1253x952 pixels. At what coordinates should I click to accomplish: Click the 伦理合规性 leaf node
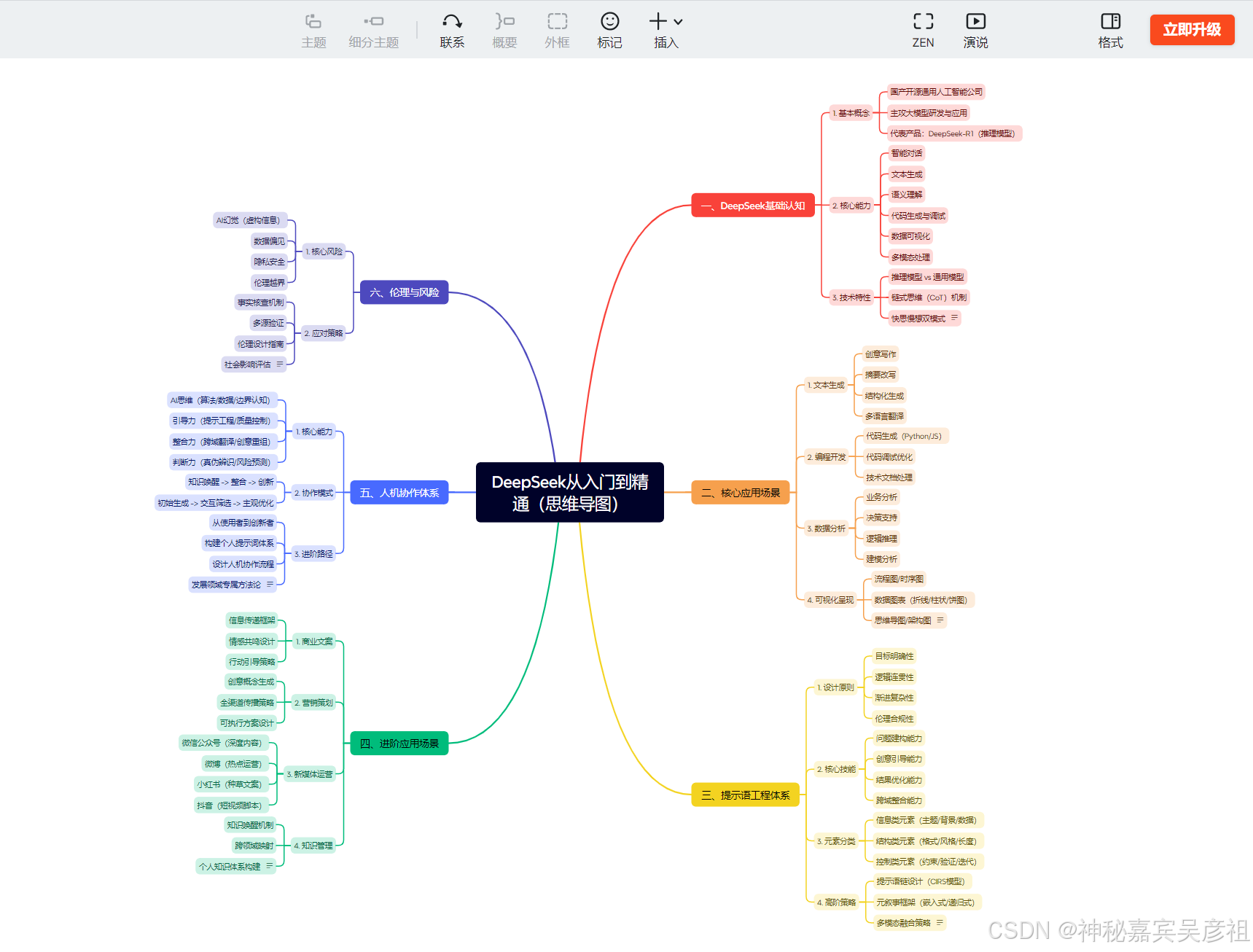point(894,719)
